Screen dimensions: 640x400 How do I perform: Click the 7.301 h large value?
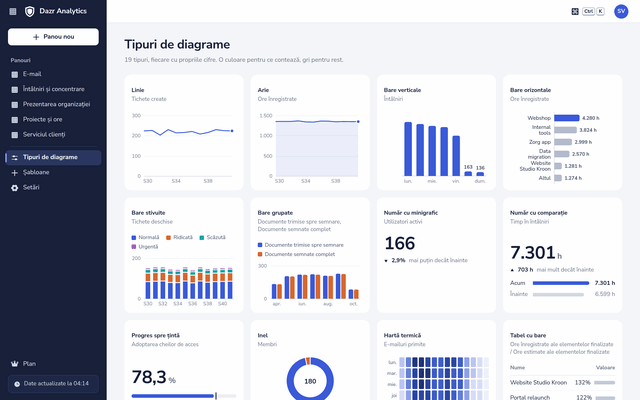[x=536, y=253]
